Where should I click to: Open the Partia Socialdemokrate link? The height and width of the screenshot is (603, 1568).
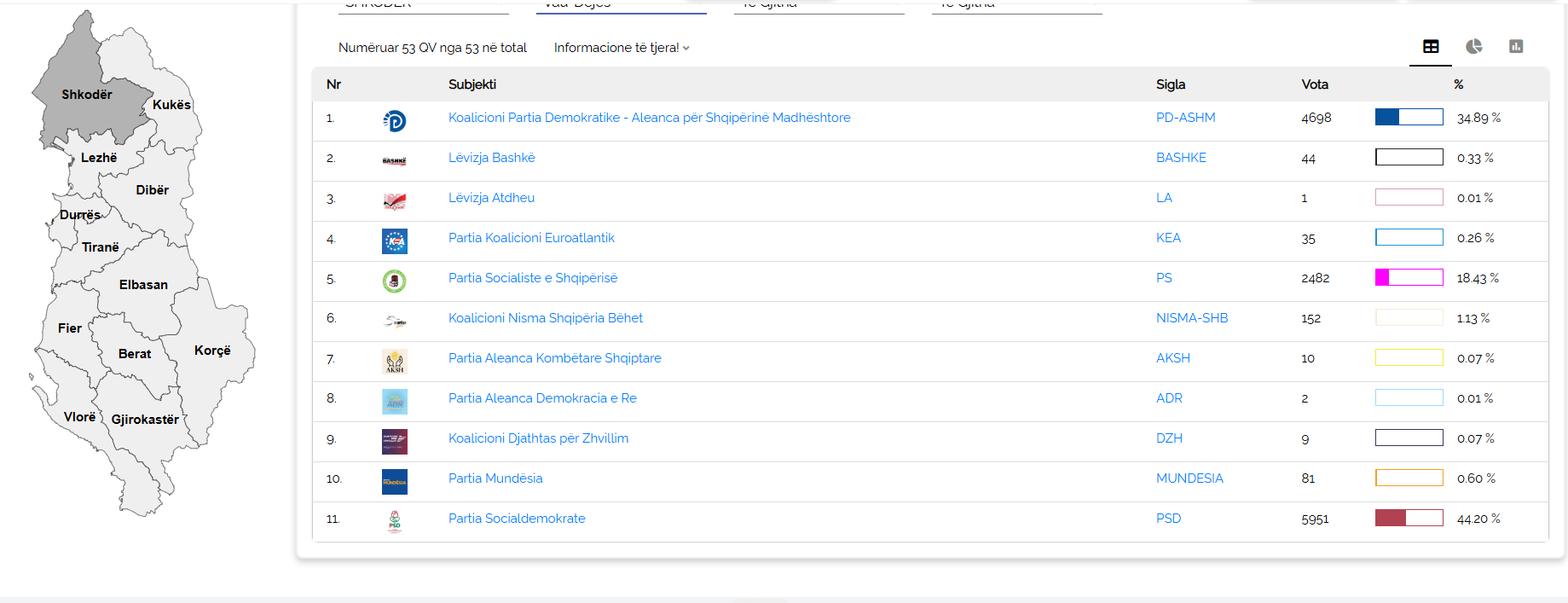[517, 519]
